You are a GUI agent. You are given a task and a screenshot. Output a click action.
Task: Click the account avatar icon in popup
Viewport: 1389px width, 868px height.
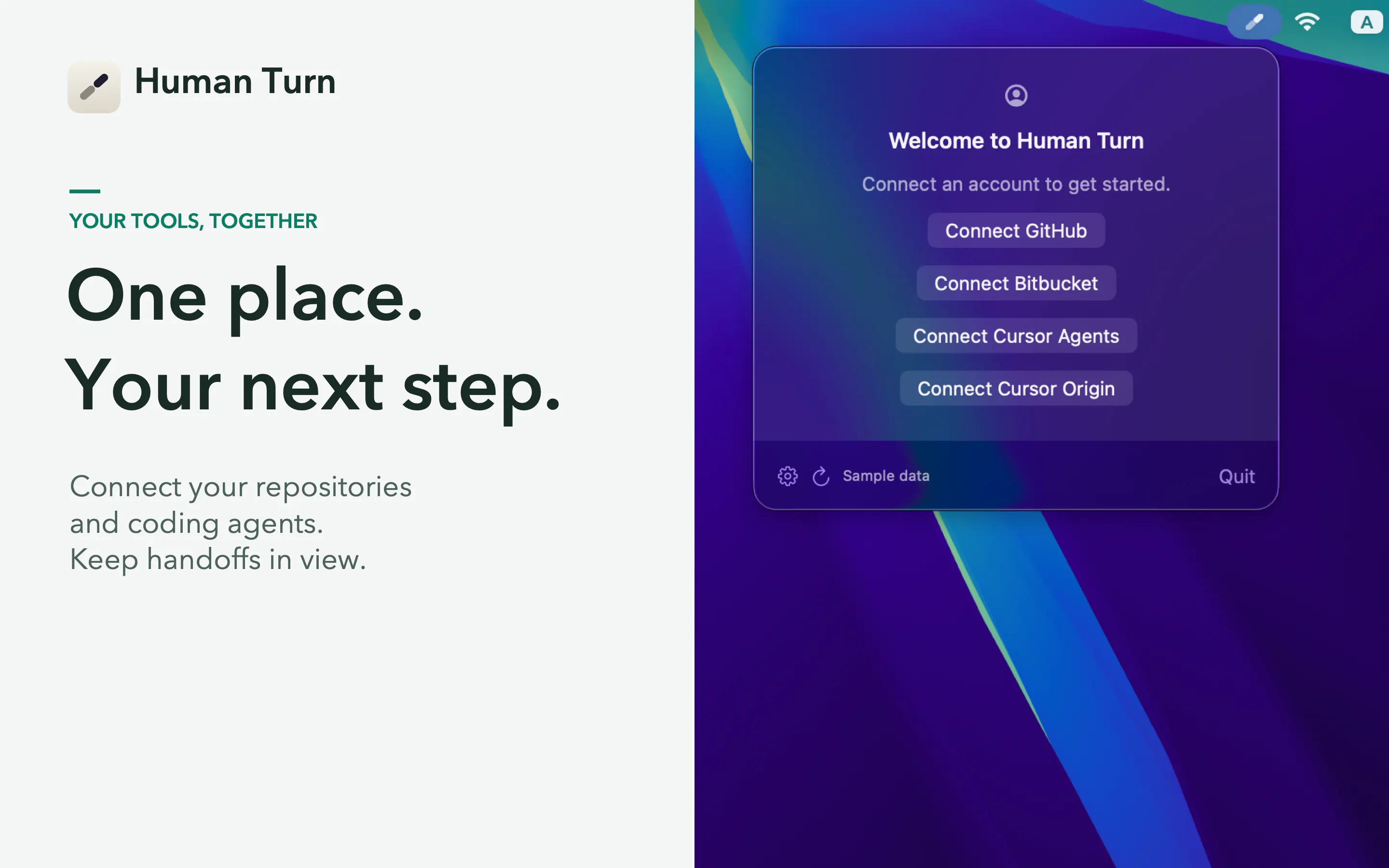[x=1016, y=95]
